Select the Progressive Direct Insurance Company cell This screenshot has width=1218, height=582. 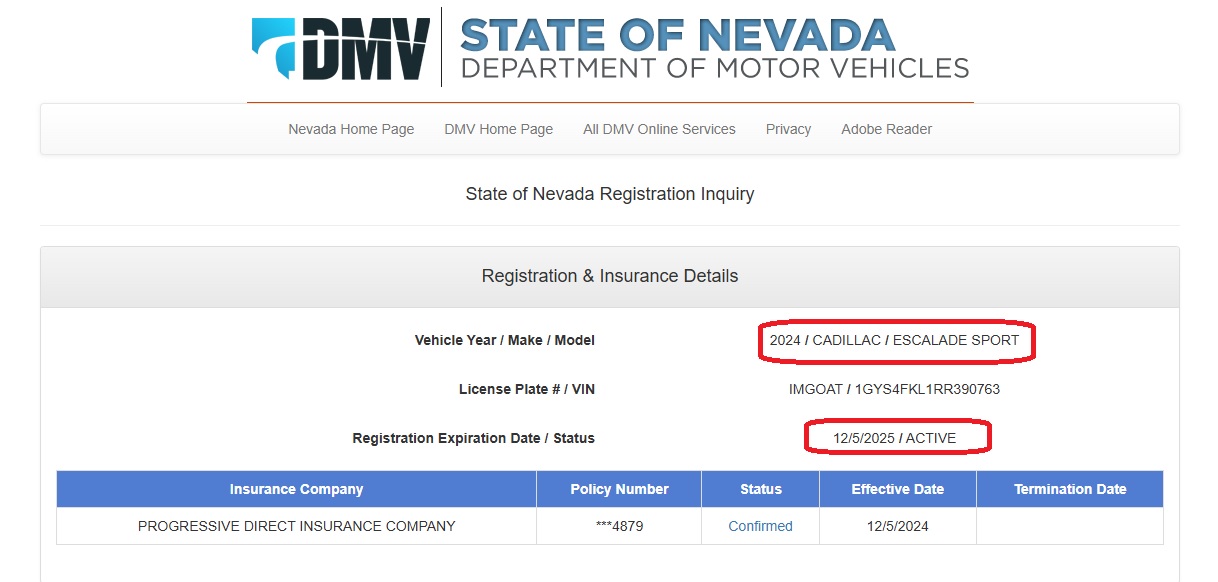click(296, 526)
